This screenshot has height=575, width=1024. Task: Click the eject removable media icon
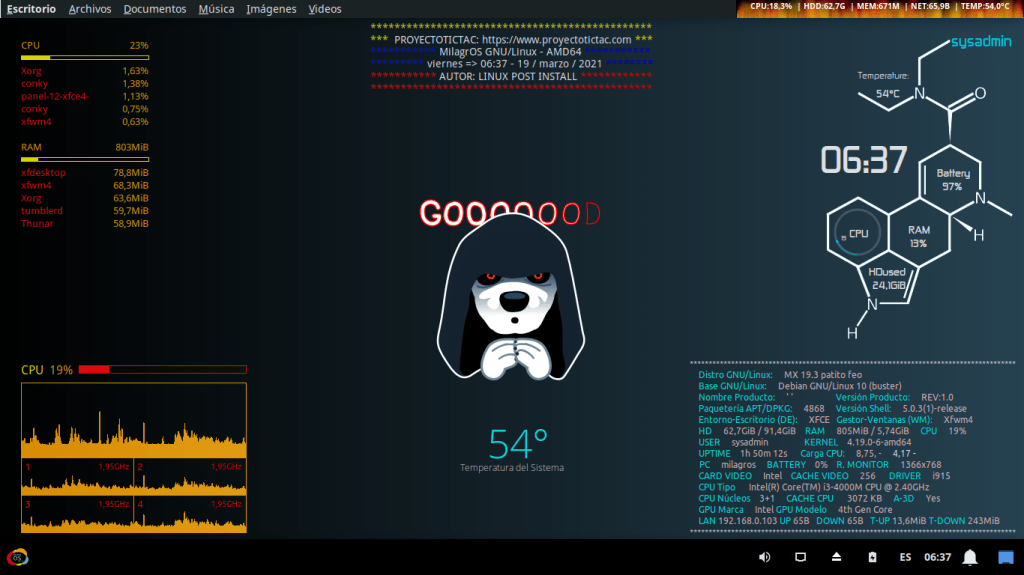pyautogui.click(x=836, y=557)
